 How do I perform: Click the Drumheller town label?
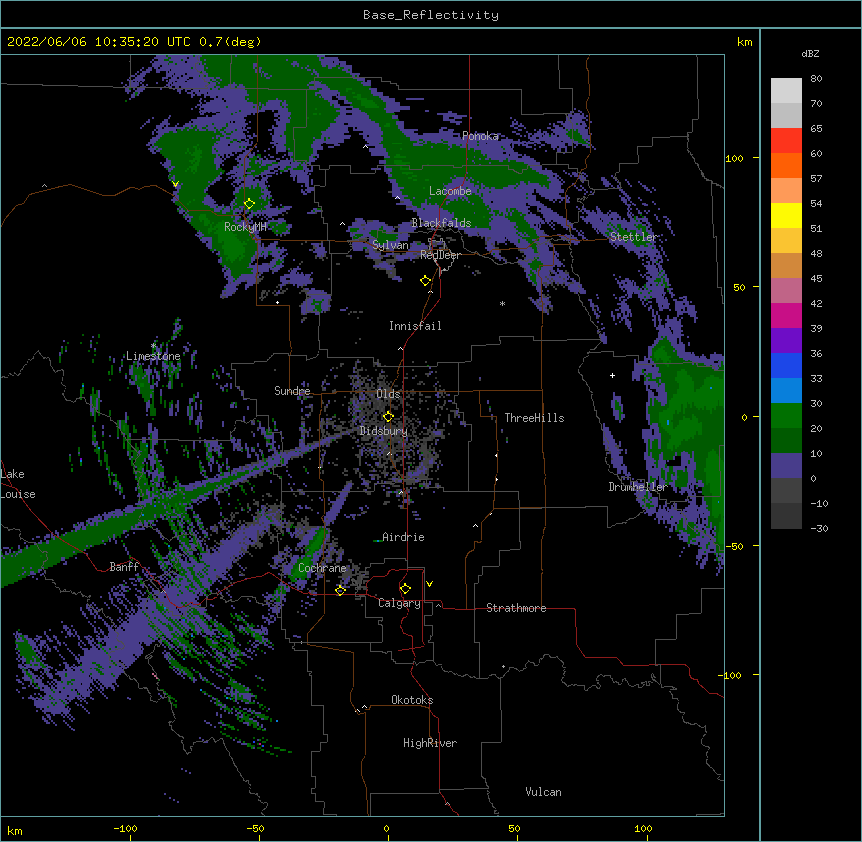click(638, 487)
